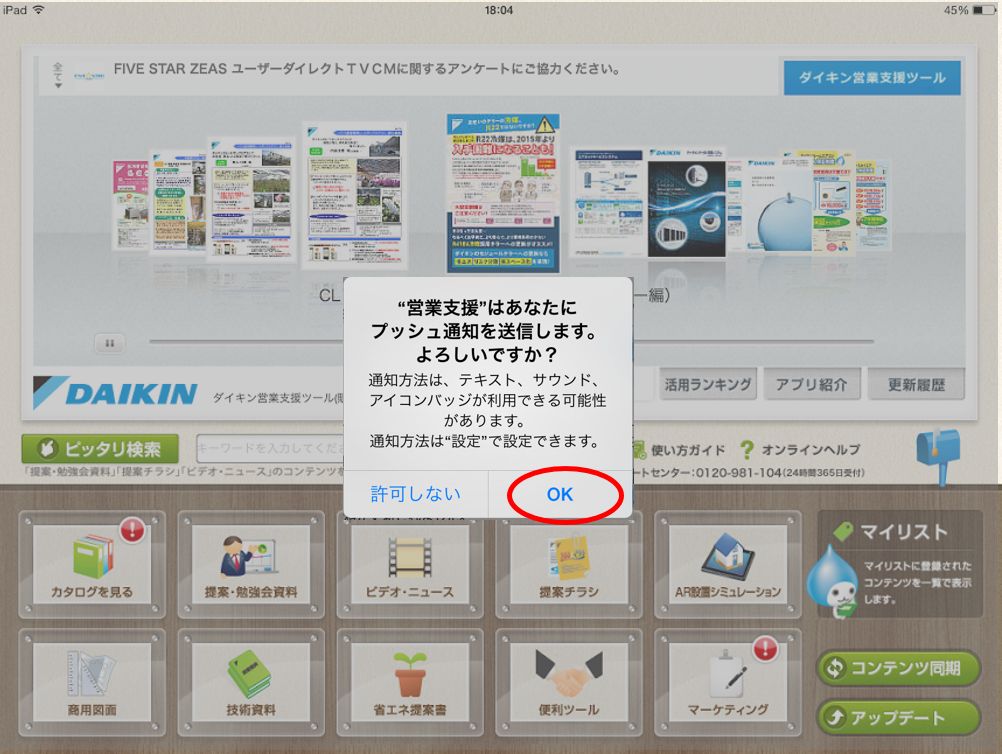Open the 提案チラシ flyer tile
The height and width of the screenshot is (754, 1002).
point(569,564)
